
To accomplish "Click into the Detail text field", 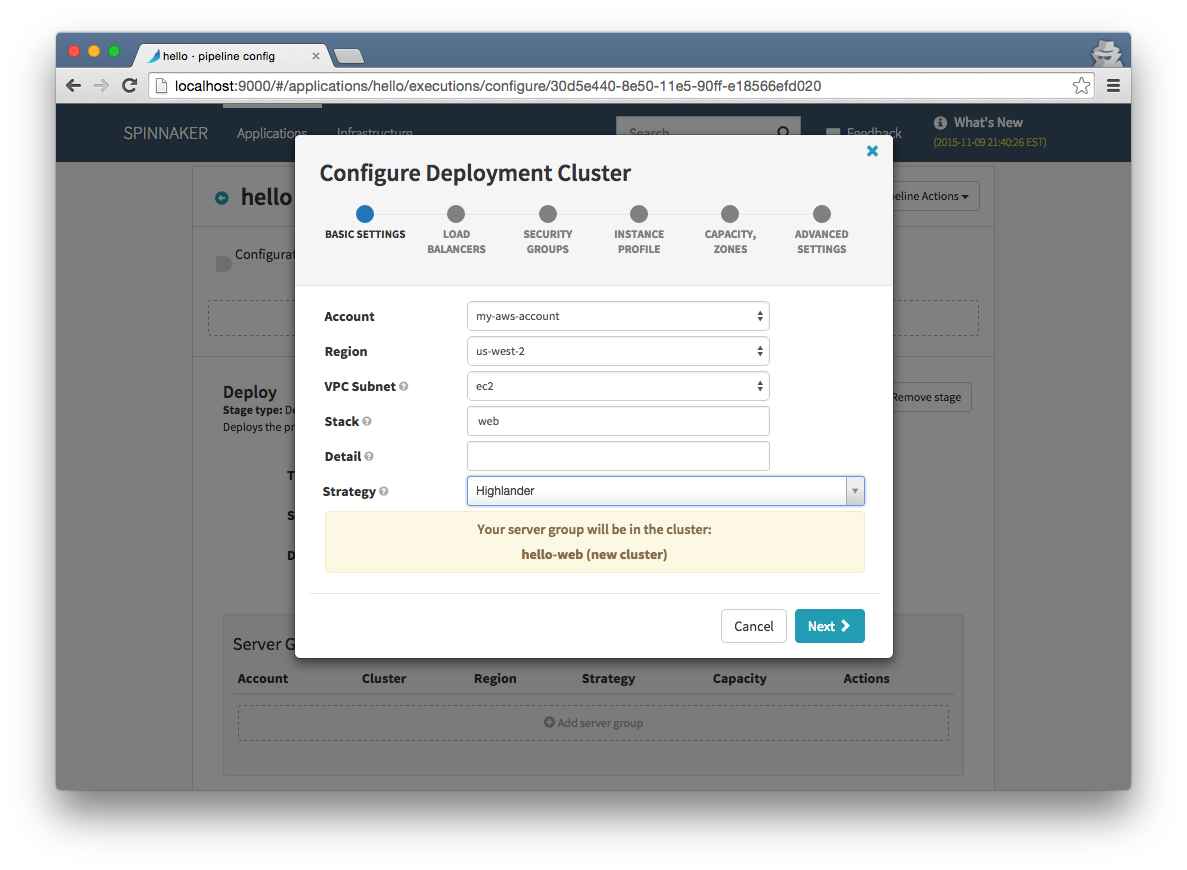I will coord(618,457).
